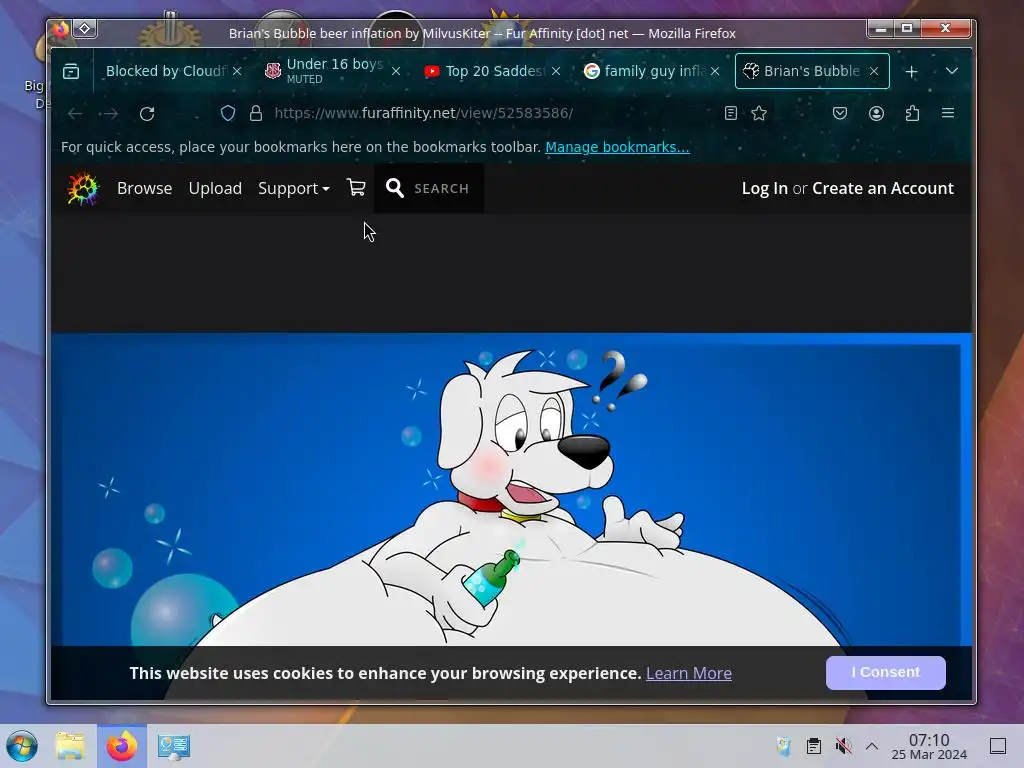Save page to Pocket

click(840, 113)
